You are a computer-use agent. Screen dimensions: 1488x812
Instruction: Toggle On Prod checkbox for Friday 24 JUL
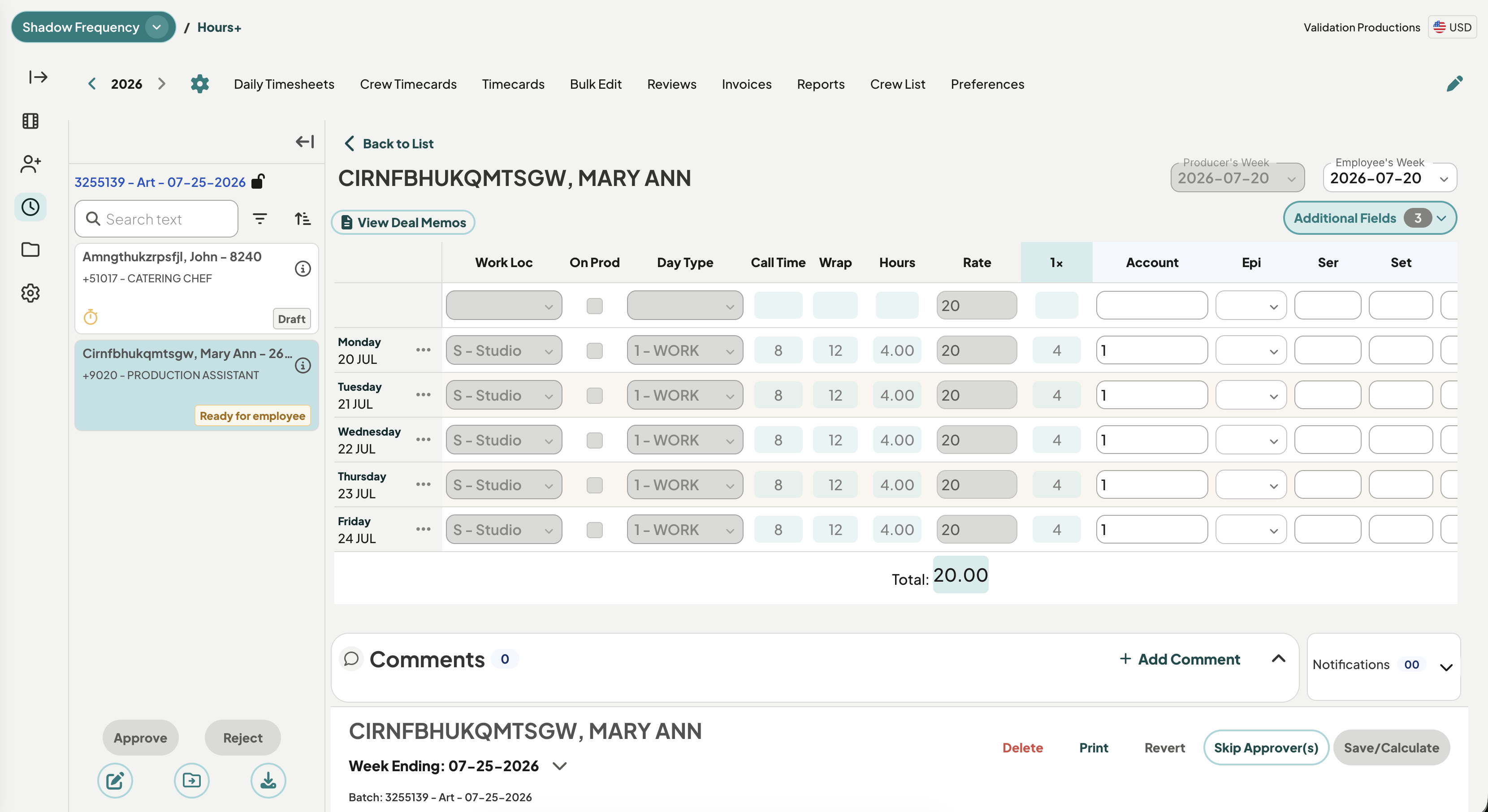tap(594, 530)
